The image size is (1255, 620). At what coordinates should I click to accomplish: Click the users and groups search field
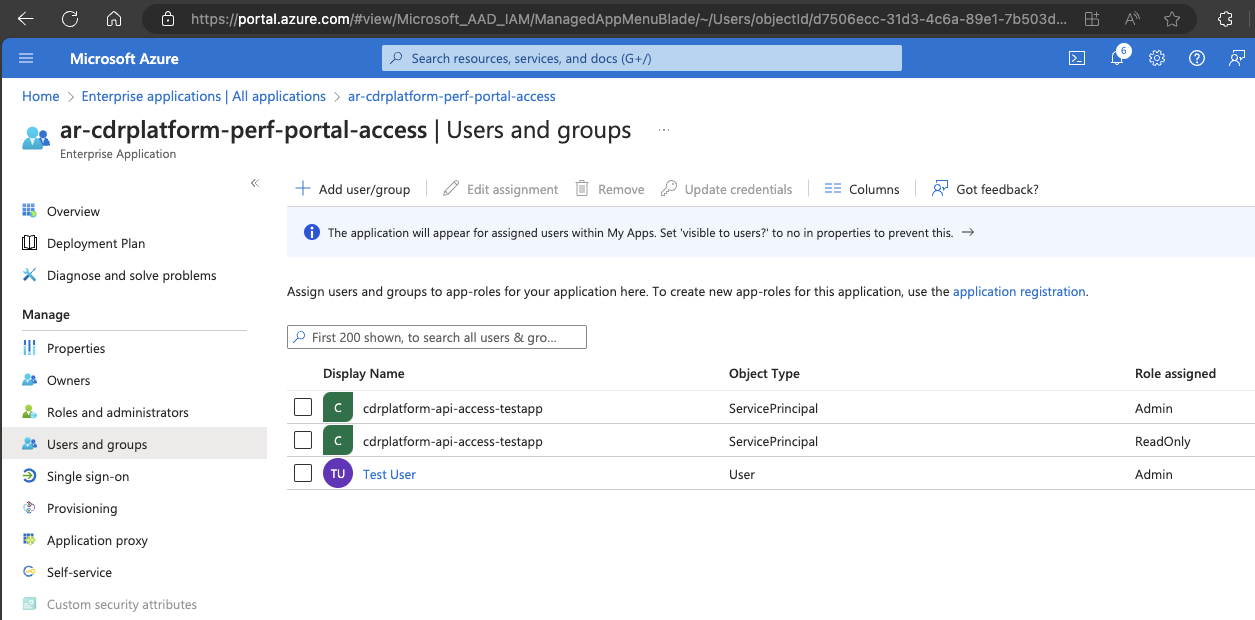pyautogui.click(x=437, y=338)
